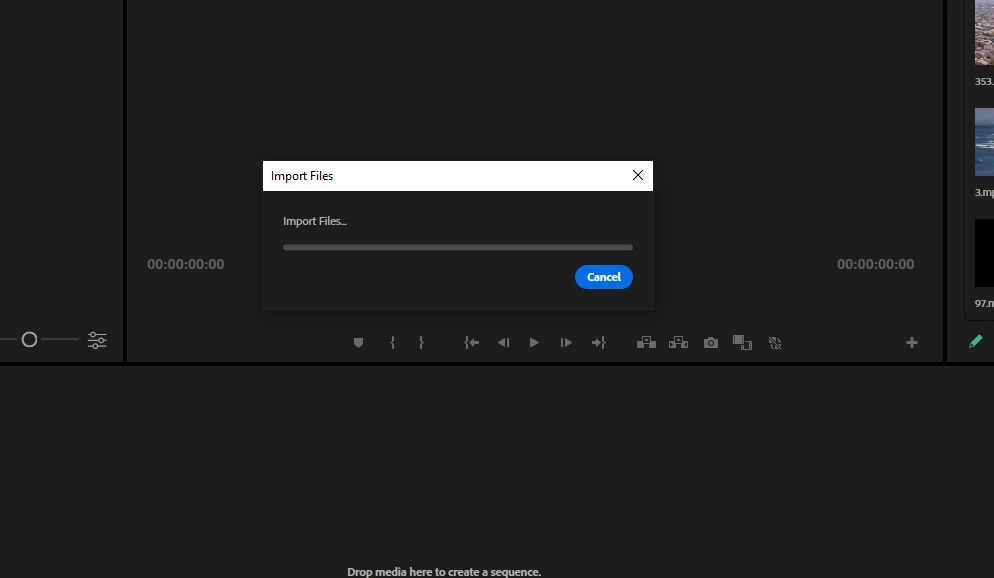
Task: Add a marker in the monitor
Action: coord(358,343)
